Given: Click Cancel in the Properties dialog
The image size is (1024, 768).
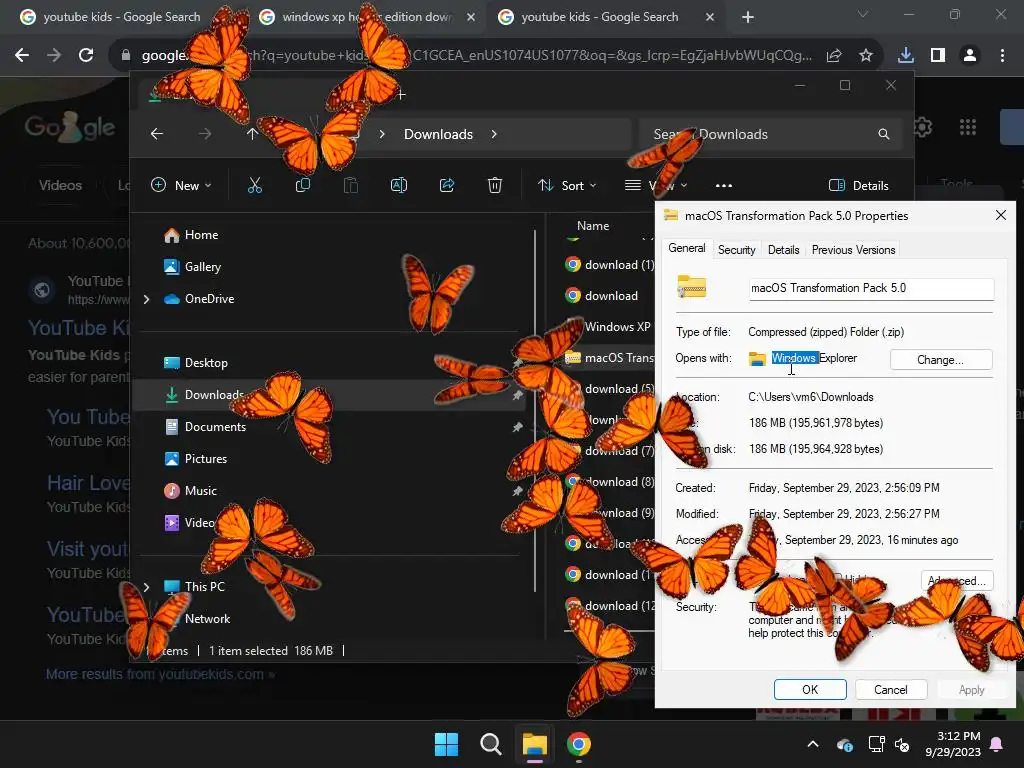Looking at the screenshot, I should 891,690.
